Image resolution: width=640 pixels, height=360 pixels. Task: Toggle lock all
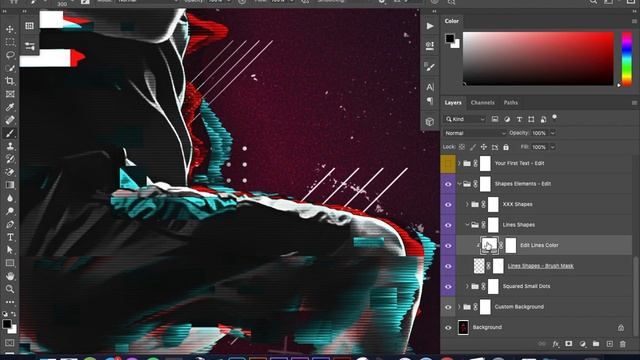506,147
